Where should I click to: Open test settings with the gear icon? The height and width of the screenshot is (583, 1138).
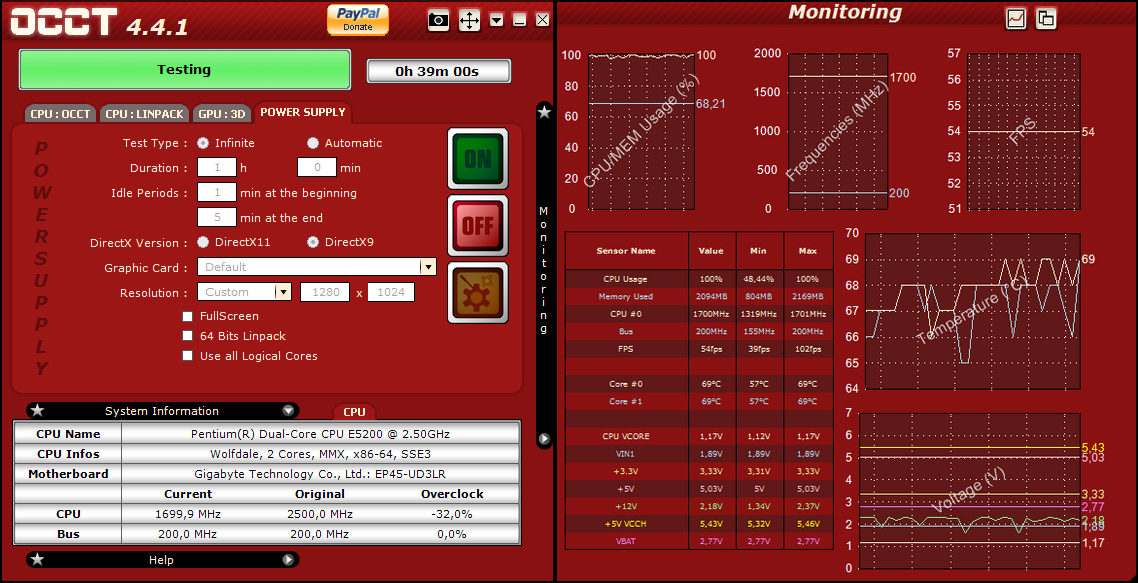click(477, 292)
